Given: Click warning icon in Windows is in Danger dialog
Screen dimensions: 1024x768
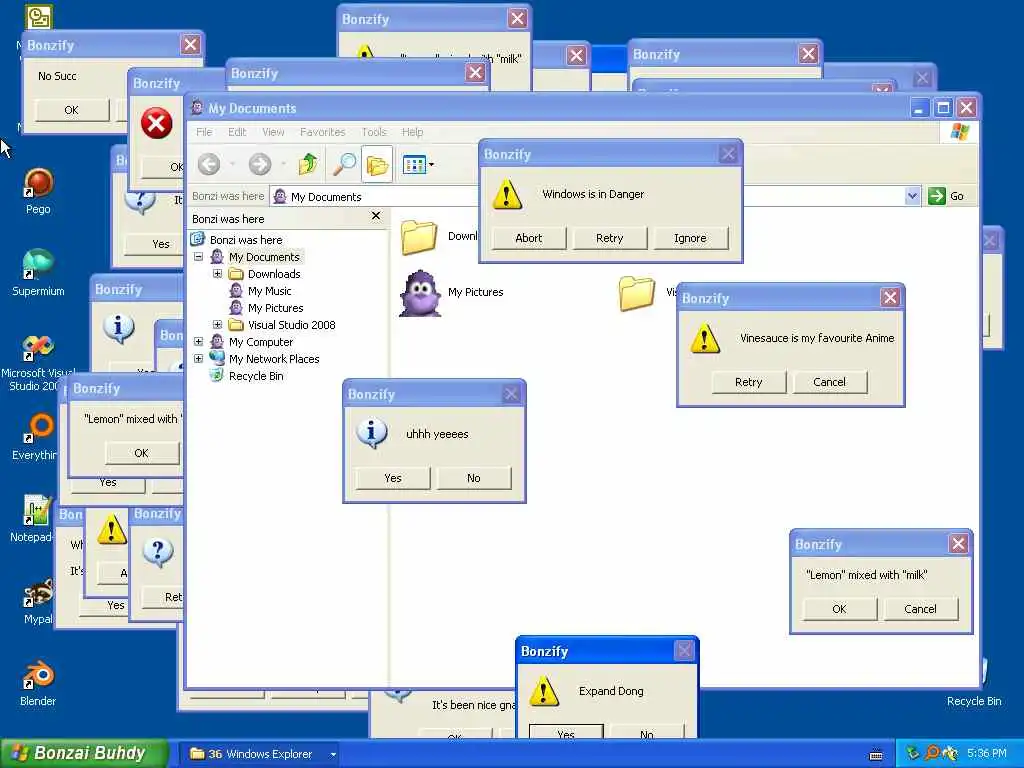Looking at the screenshot, I should coord(507,195).
